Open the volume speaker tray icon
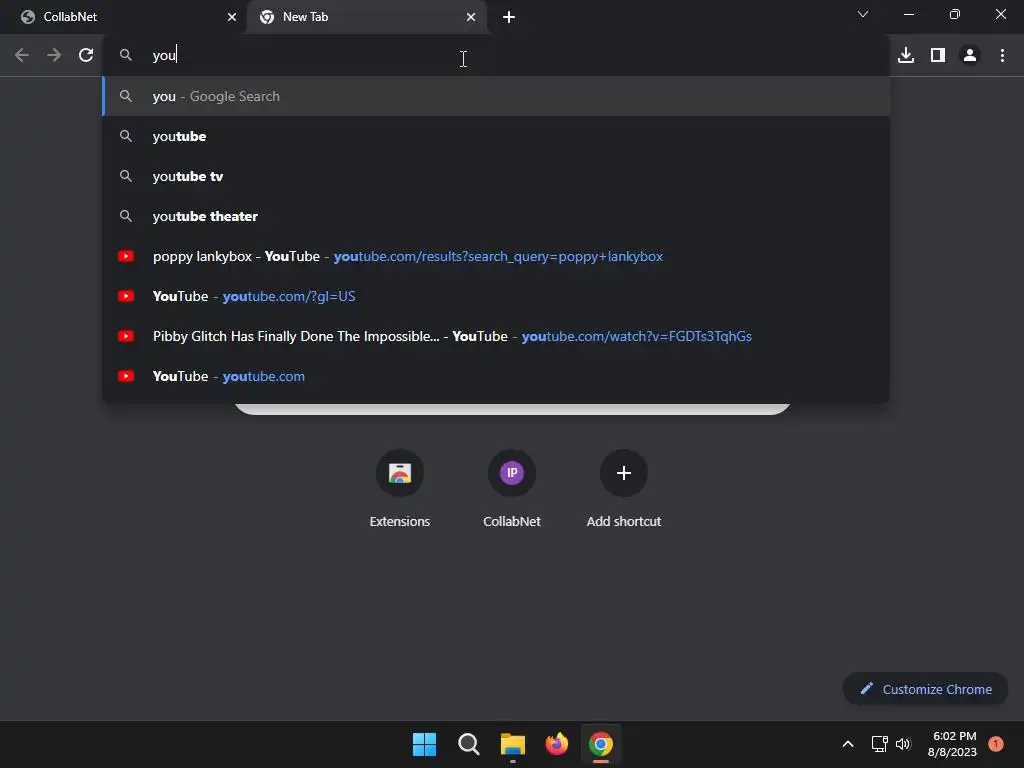 coord(903,744)
